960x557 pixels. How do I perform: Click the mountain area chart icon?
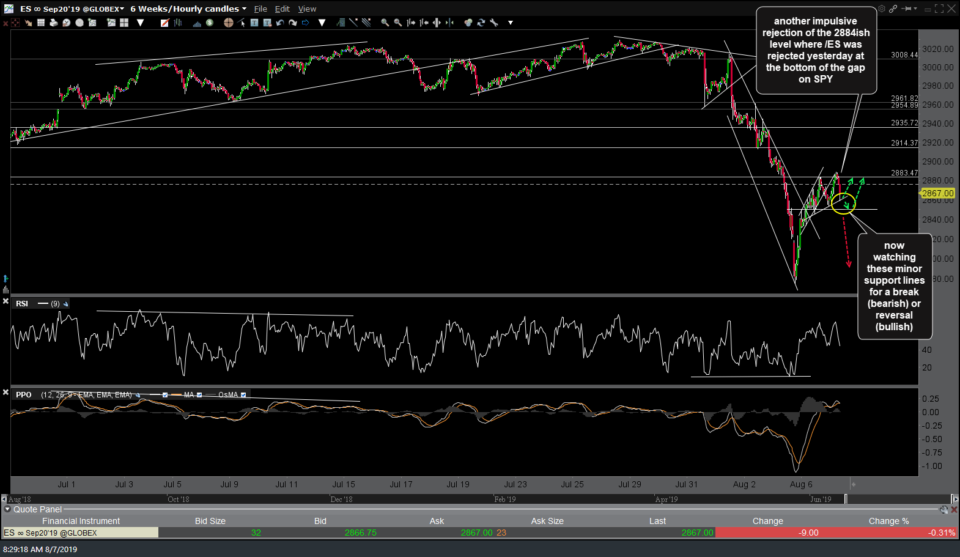point(197,23)
